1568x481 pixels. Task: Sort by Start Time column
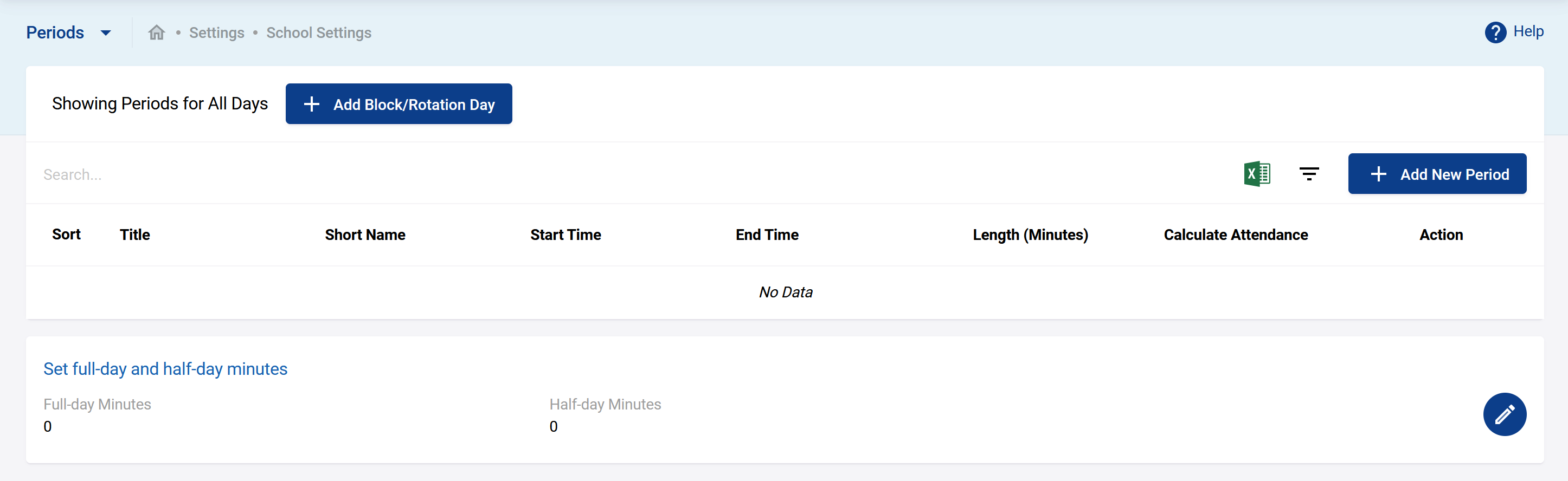(565, 235)
